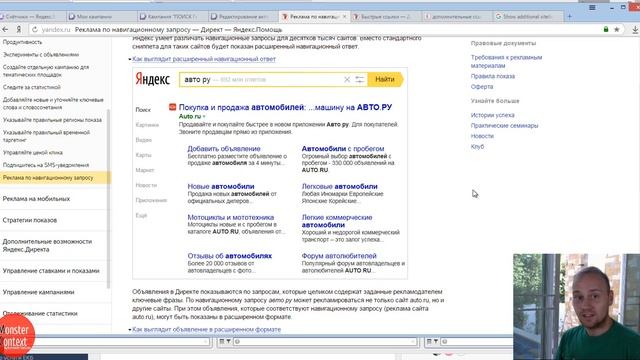The height and width of the screenshot is (360, 640).
Task: Click the red auto.ru favicon in example result
Action: (172, 107)
